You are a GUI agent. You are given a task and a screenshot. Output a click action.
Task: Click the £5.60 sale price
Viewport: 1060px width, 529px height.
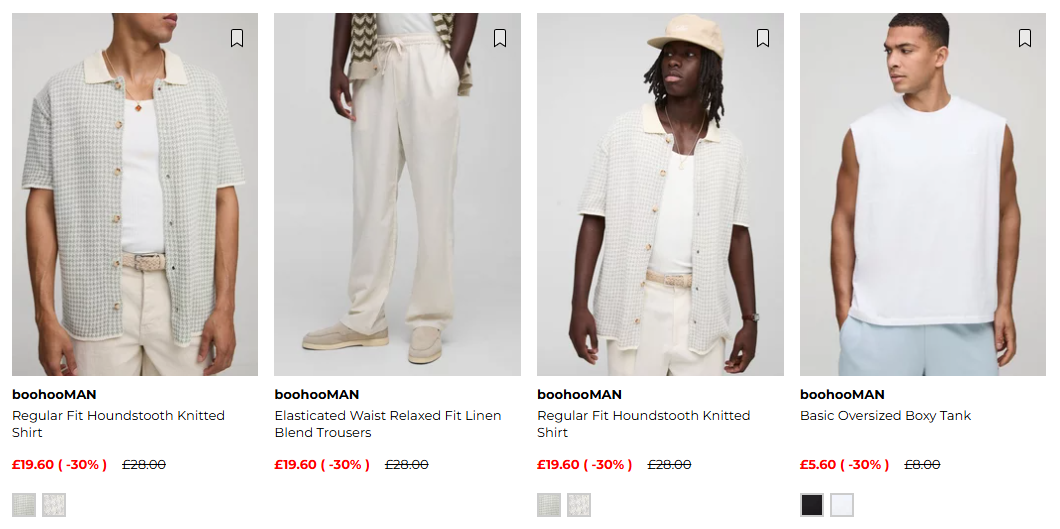click(817, 465)
